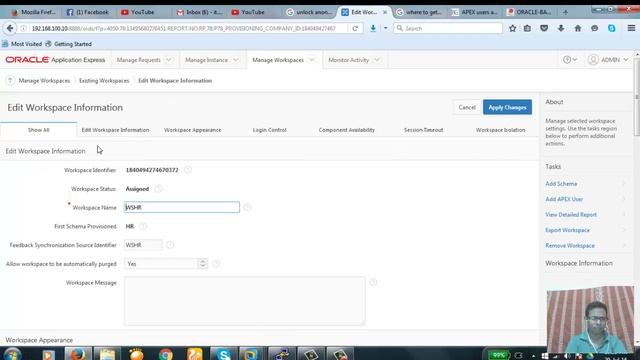Switch to Edit Workspace Information tab

[115, 130]
